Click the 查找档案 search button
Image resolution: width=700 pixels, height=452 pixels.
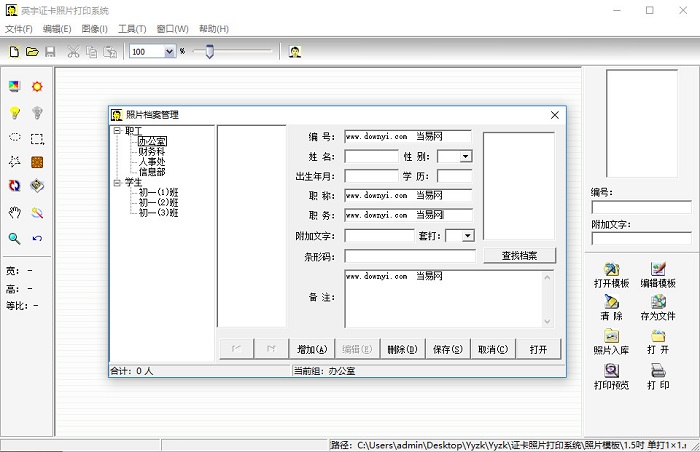[x=519, y=256]
